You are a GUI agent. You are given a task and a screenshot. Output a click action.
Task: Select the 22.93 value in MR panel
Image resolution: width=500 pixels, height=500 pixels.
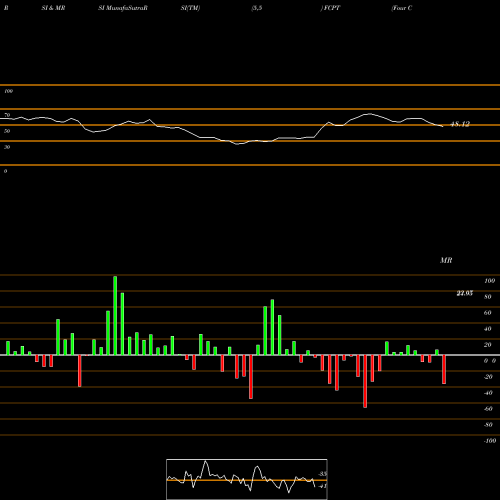465,293
